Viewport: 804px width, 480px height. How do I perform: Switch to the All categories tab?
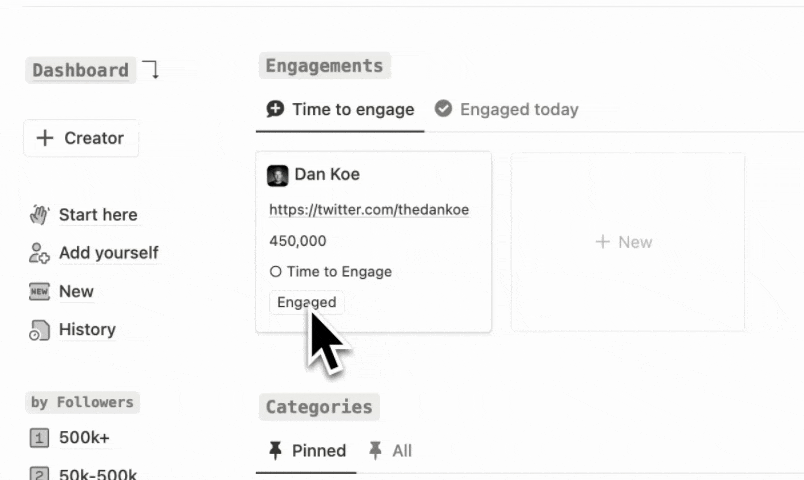tap(390, 451)
